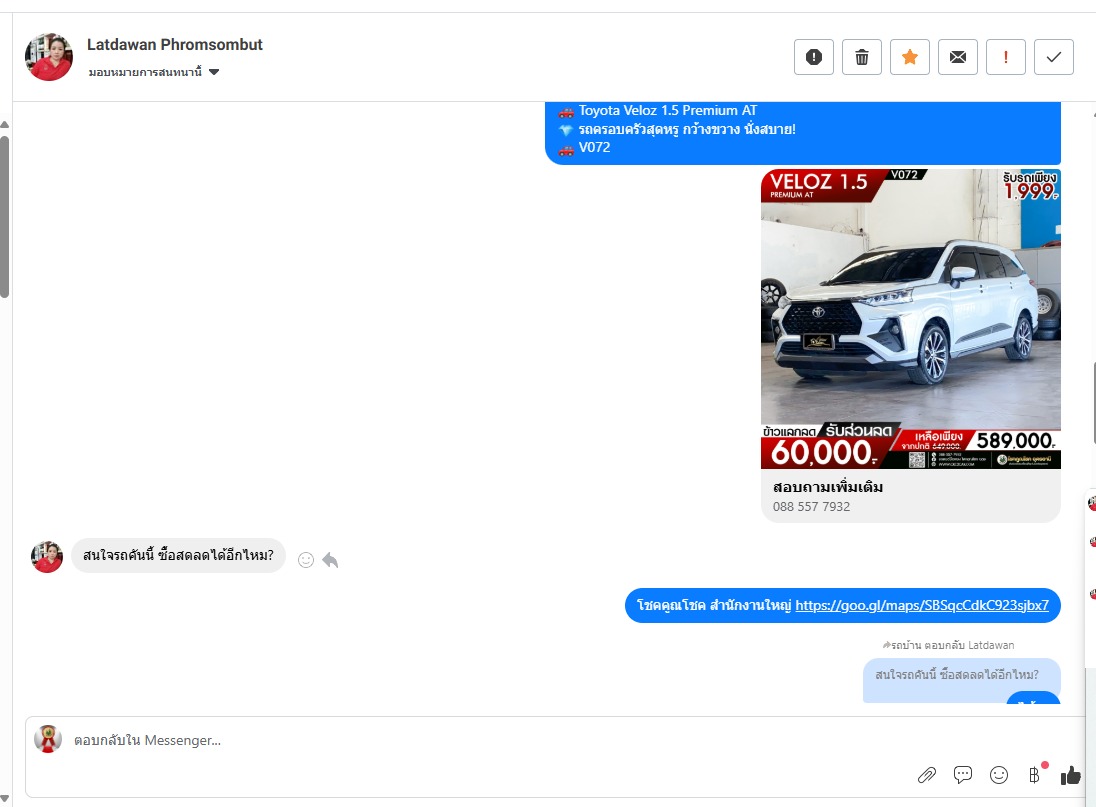React with emoji to customer message
Image resolution: width=1096 pixels, height=807 pixels.
305,560
